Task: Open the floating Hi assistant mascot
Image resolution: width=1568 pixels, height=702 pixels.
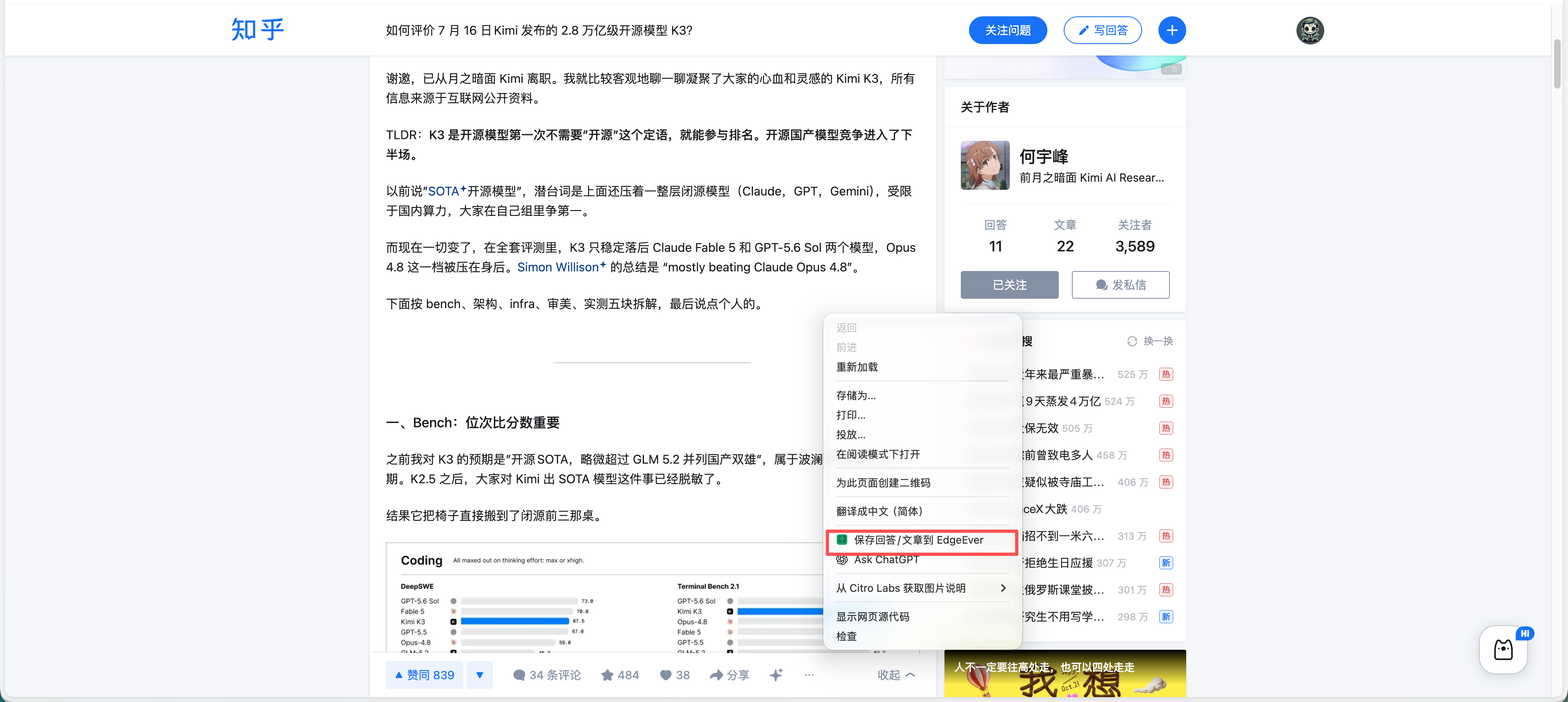Action: pos(1503,650)
